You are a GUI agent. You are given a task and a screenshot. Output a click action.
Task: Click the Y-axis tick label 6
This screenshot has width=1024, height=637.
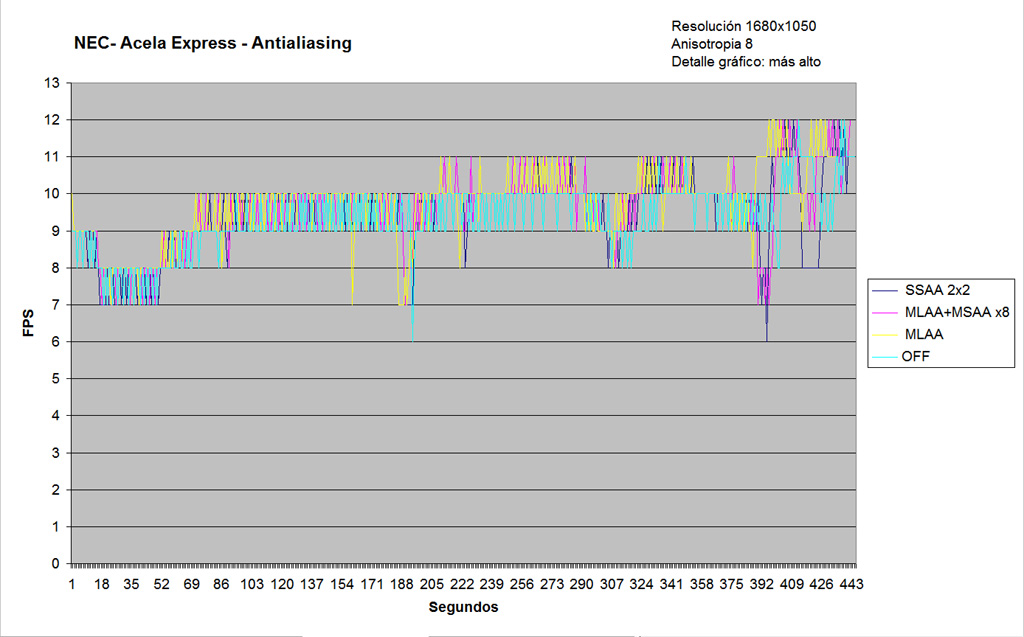(x=56, y=341)
